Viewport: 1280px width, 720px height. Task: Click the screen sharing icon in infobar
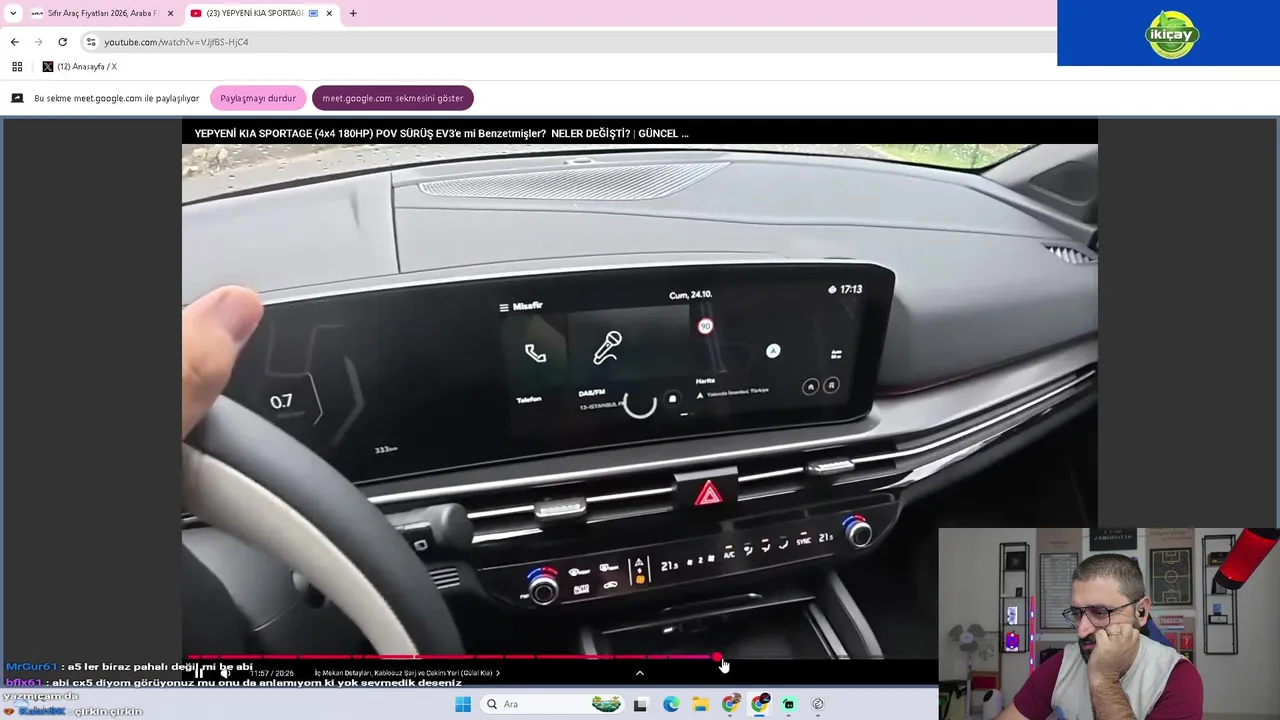17,98
